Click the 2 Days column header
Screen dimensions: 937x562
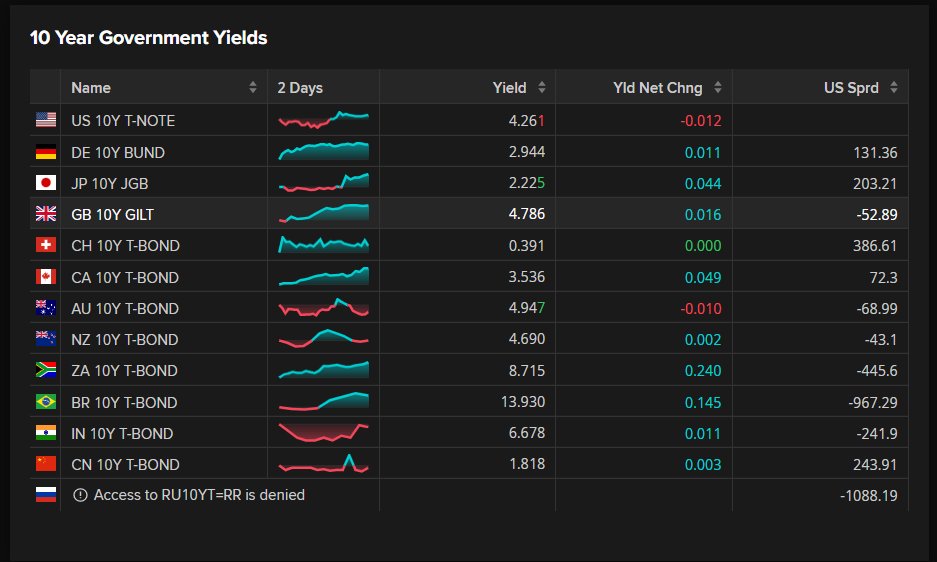click(x=300, y=88)
